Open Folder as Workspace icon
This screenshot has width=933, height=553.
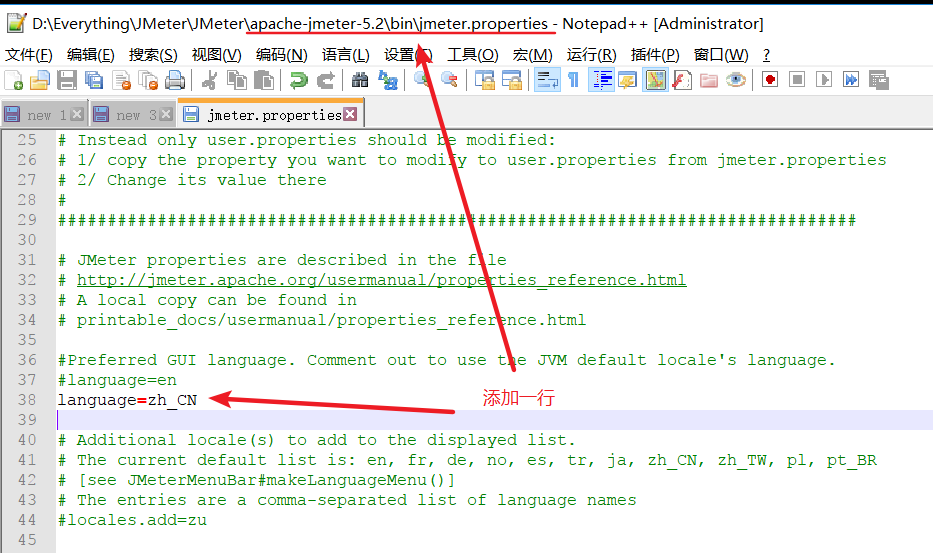tap(709, 80)
